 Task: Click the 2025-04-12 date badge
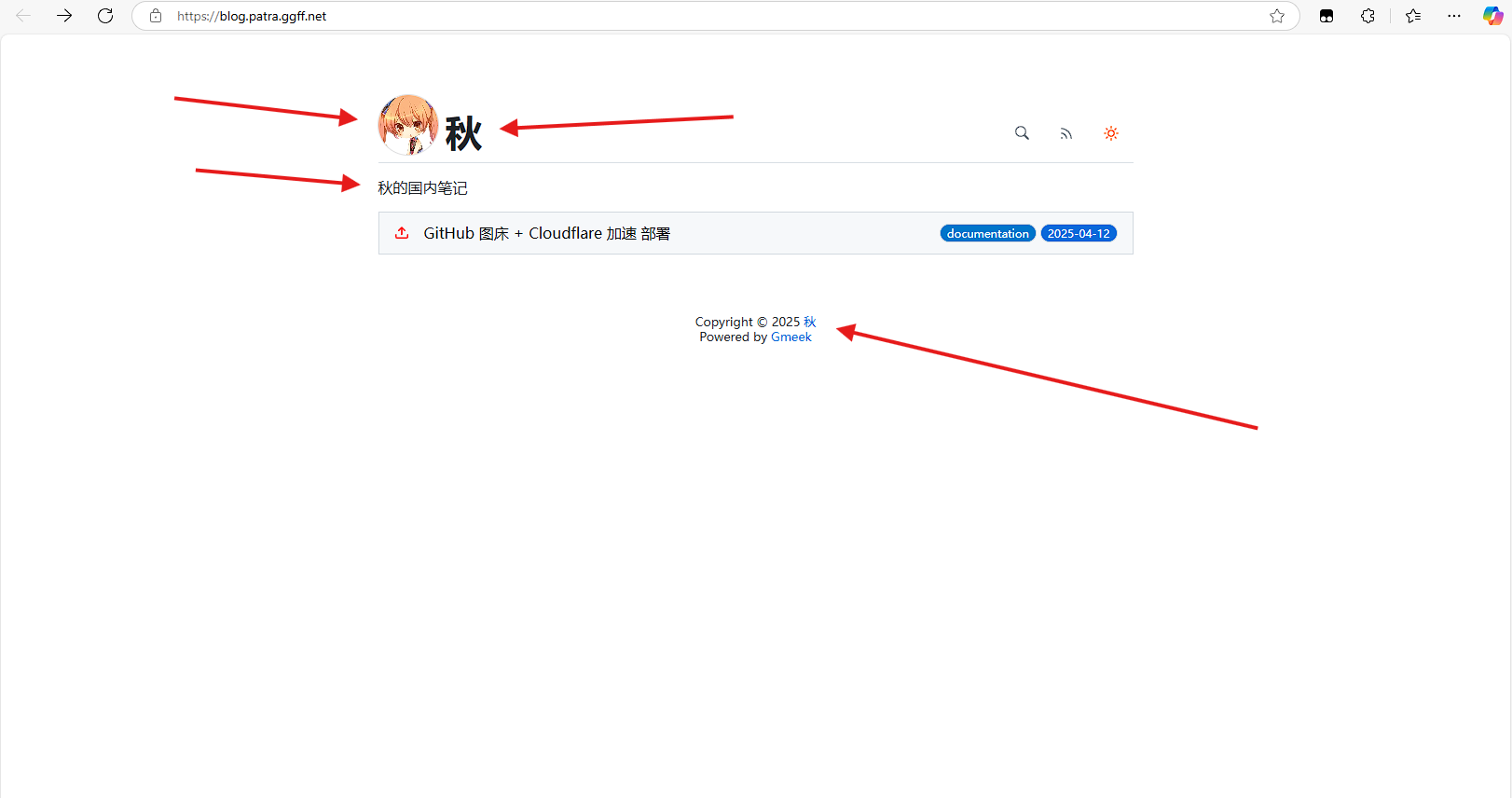pos(1078,234)
